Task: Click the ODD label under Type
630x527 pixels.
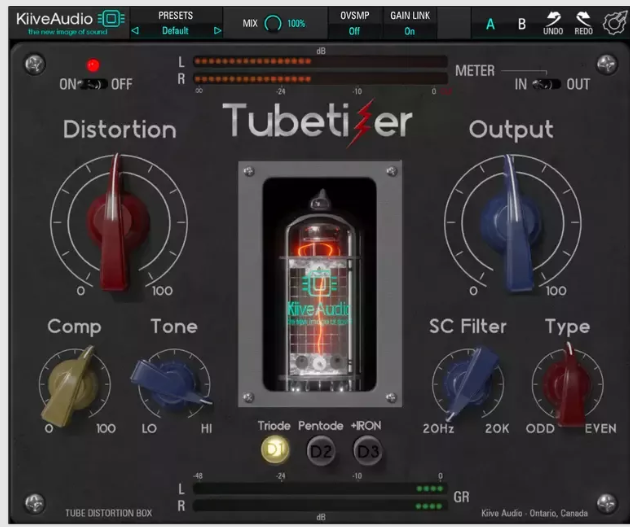Action: [x=540, y=429]
